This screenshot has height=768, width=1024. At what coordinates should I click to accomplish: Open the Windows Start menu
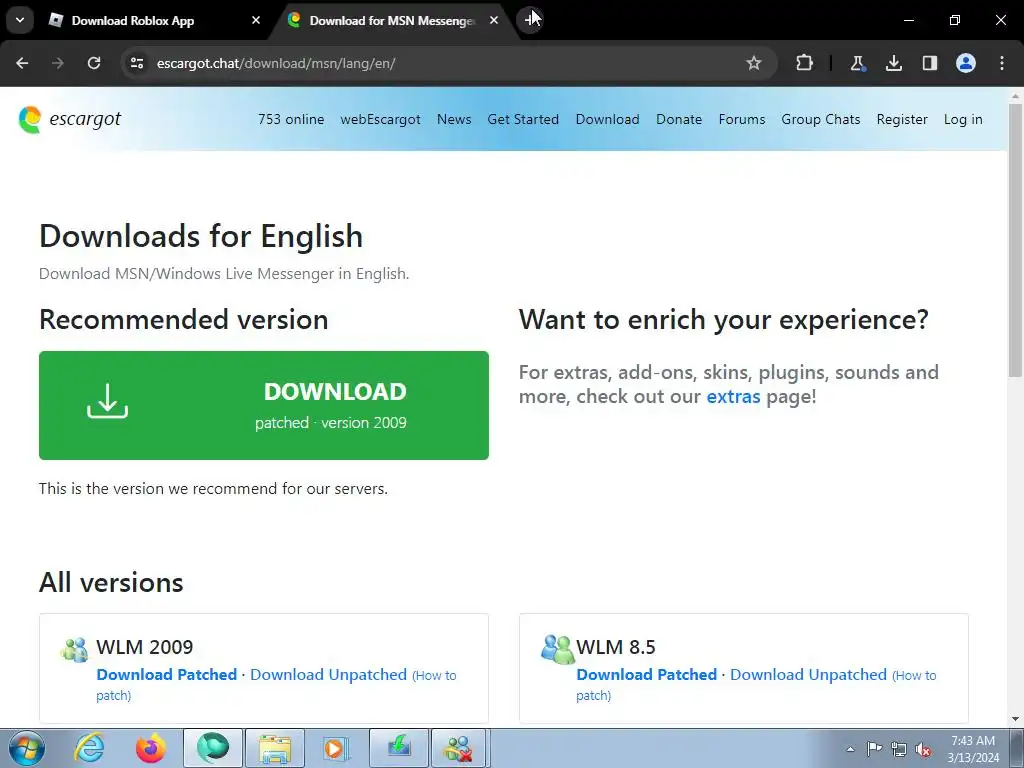coord(26,748)
